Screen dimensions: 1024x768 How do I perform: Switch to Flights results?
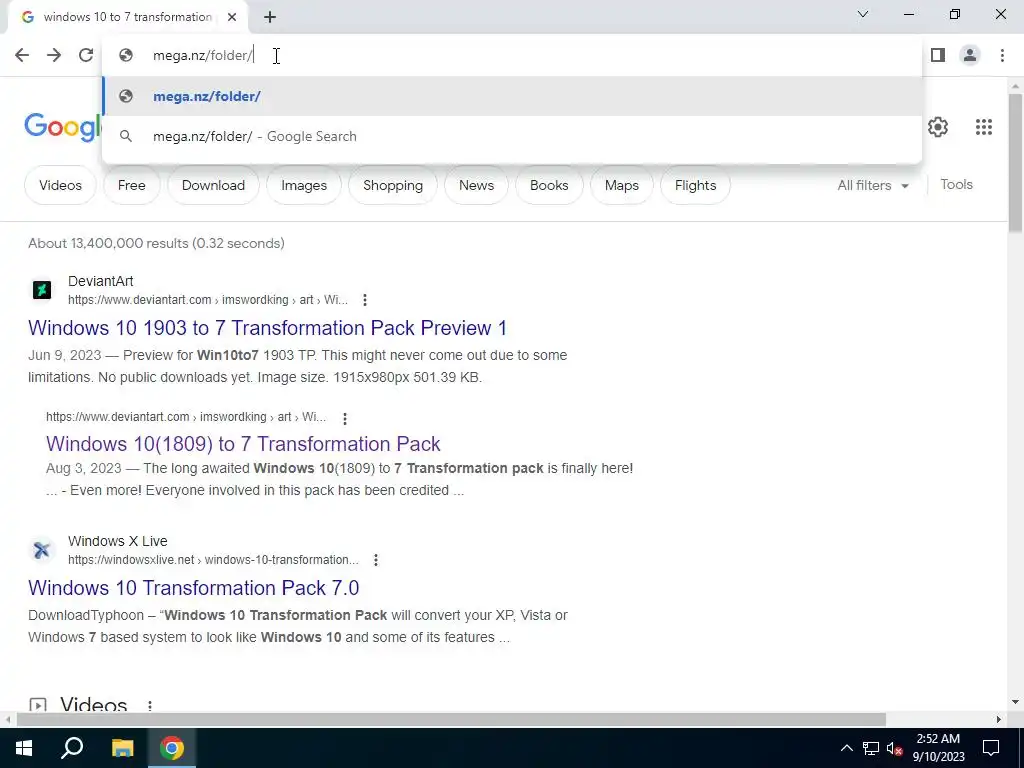[x=696, y=185]
